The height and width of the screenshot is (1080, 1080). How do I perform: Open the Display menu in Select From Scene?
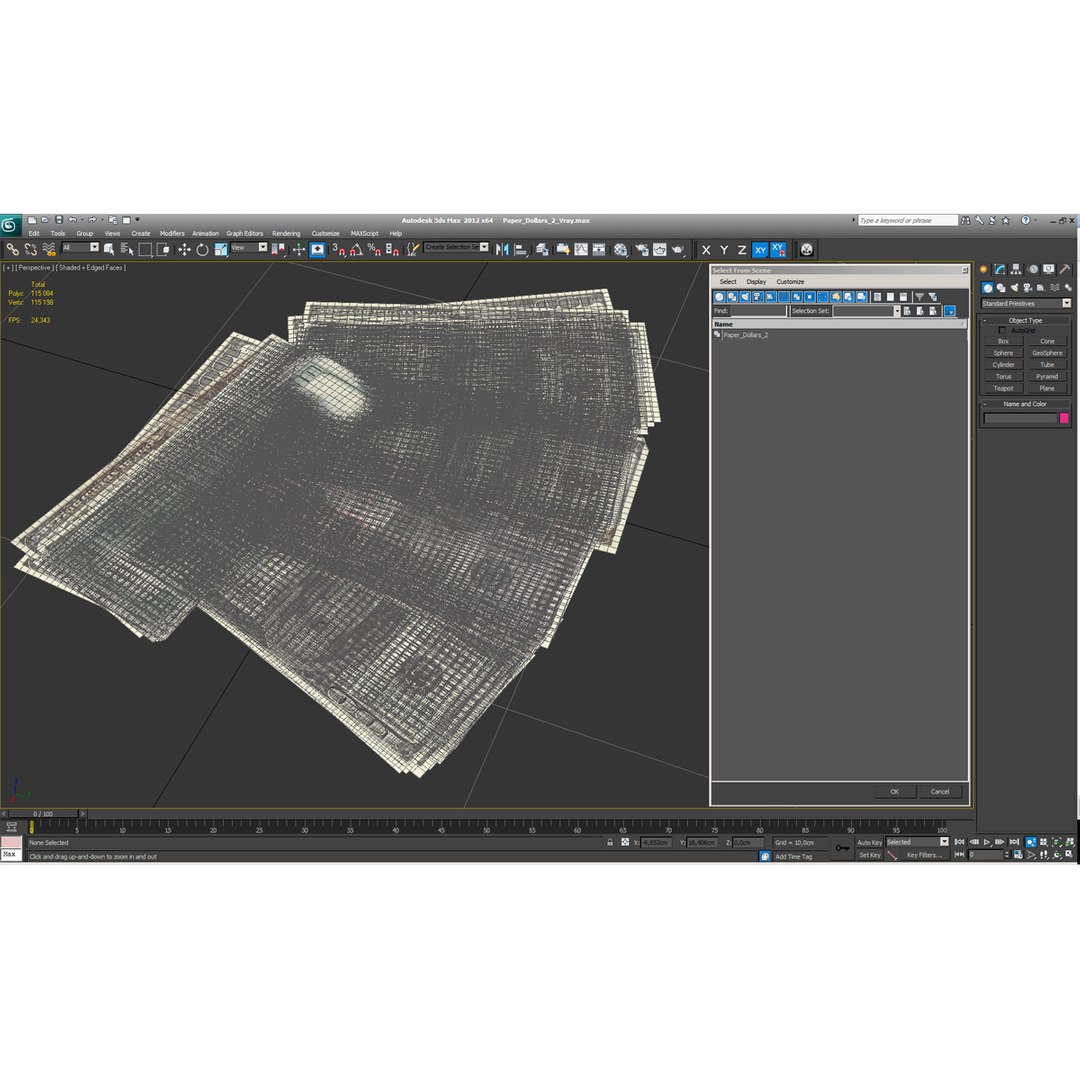click(756, 282)
